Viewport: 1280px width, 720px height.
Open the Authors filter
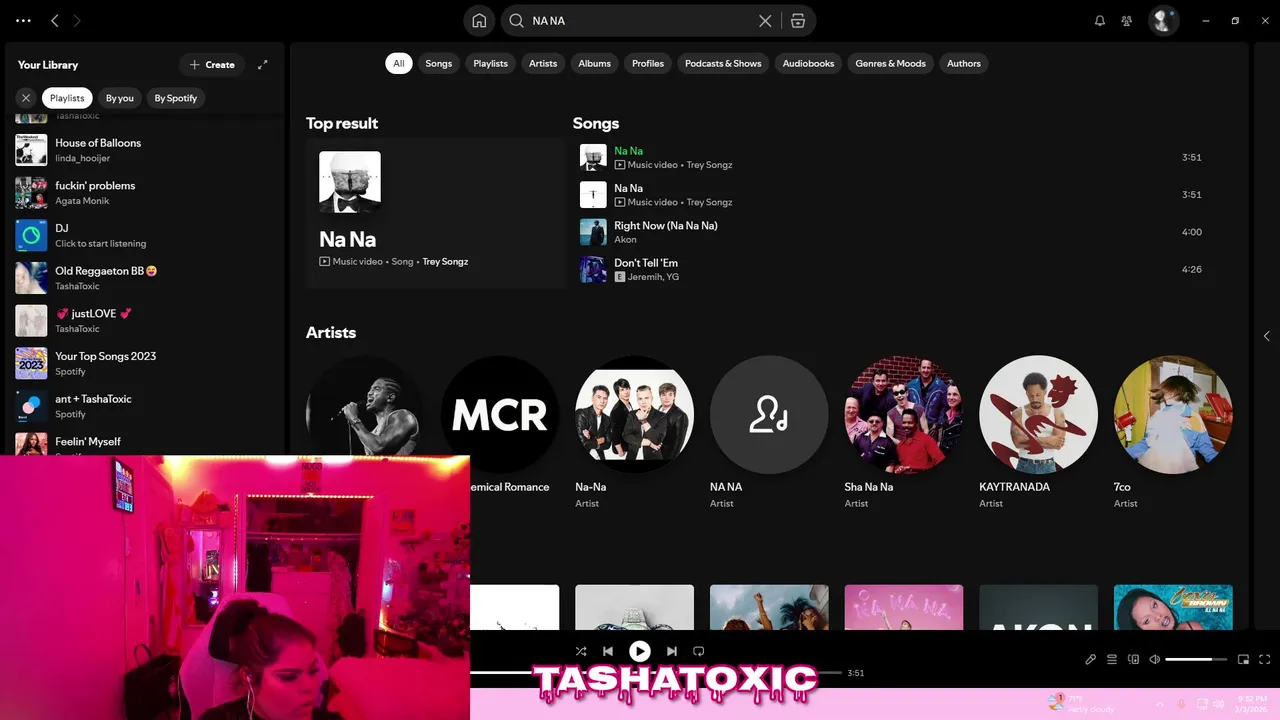[964, 63]
